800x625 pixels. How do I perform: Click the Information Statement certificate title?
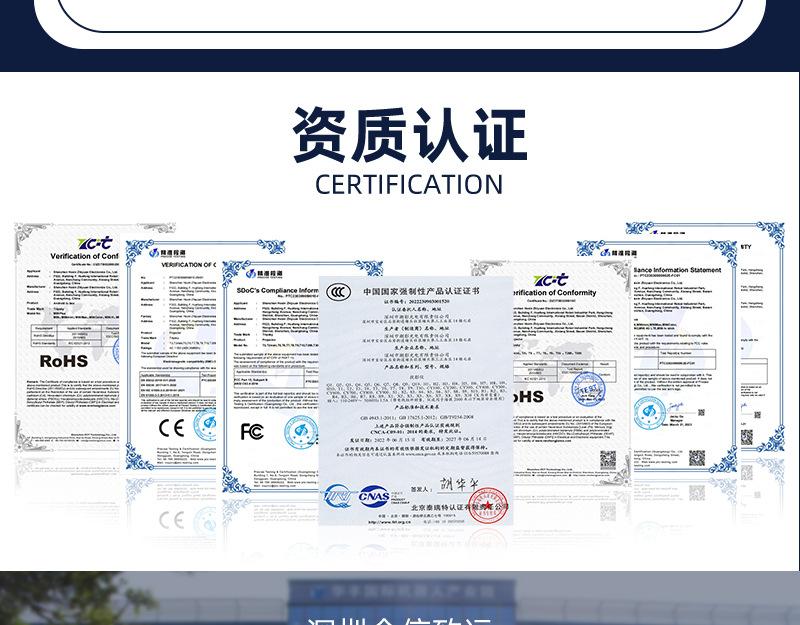click(x=678, y=270)
